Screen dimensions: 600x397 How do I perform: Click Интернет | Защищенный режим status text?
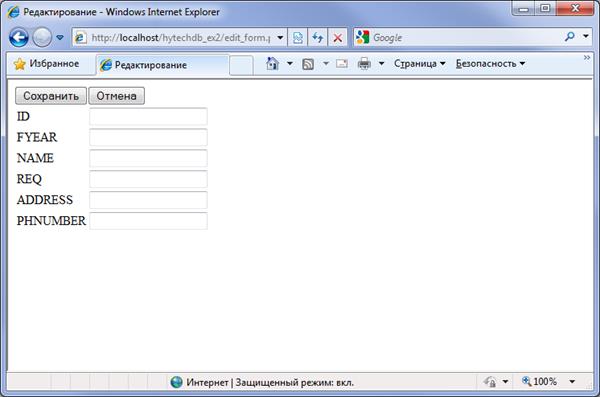tap(270, 382)
